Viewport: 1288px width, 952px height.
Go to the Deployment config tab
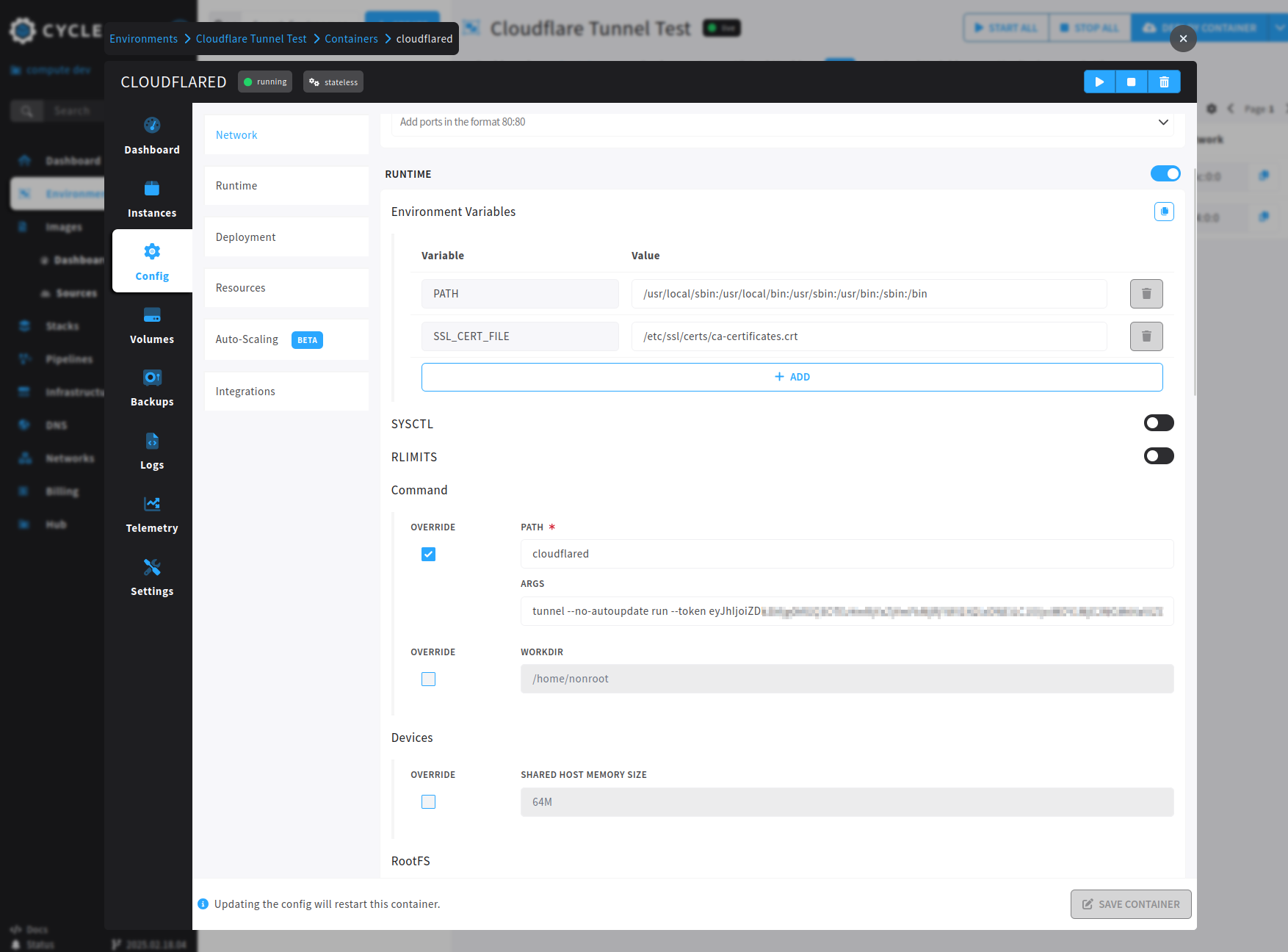click(x=286, y=237)
